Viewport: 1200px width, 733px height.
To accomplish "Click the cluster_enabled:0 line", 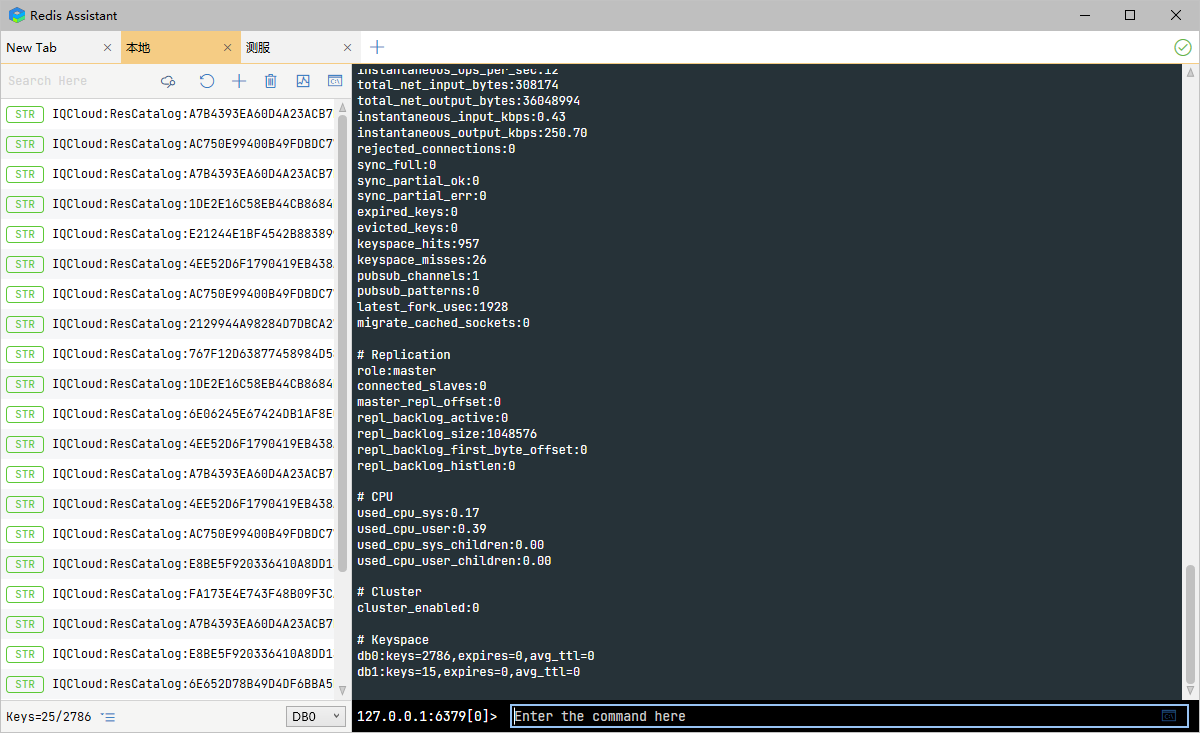I will (418, 608).
